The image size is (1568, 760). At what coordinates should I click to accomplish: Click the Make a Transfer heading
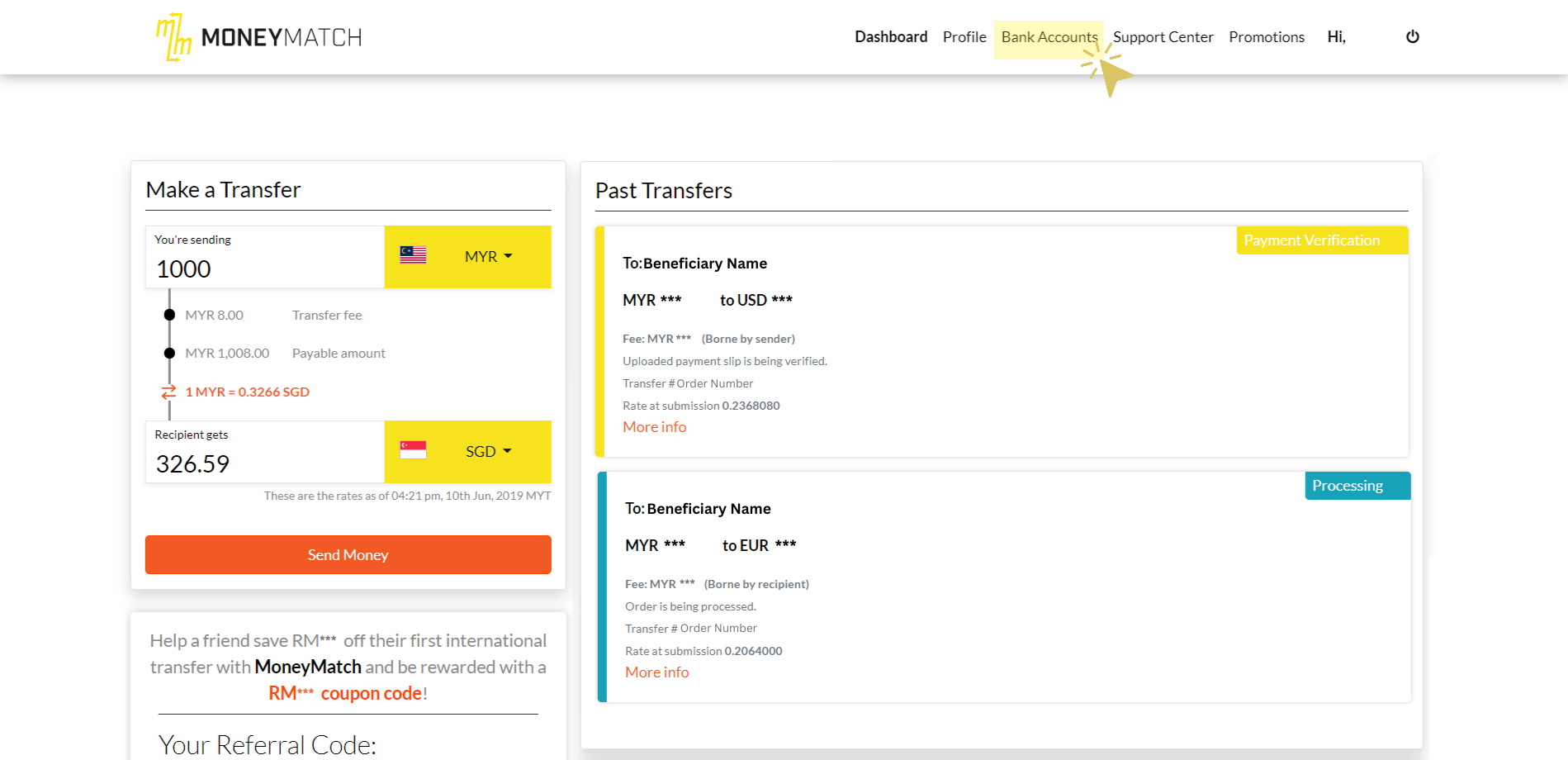click(x=224, y=190)
